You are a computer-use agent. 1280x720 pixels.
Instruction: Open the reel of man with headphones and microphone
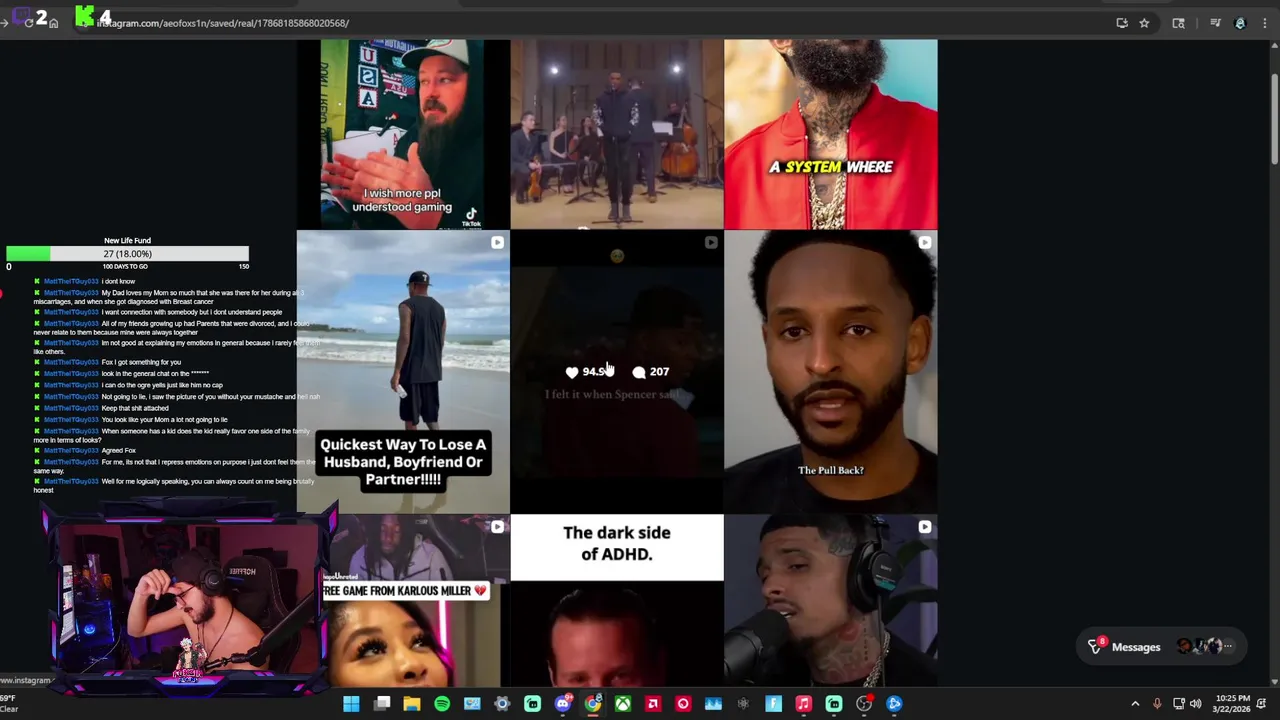(831, 601)
